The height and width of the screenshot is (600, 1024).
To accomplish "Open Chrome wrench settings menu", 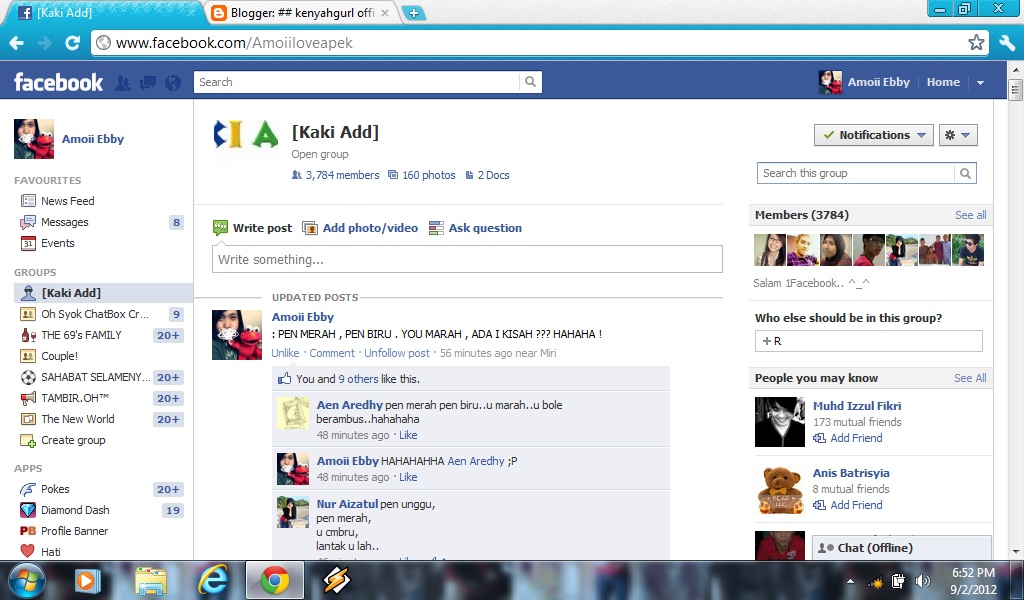I will (x=1007, y=43).
